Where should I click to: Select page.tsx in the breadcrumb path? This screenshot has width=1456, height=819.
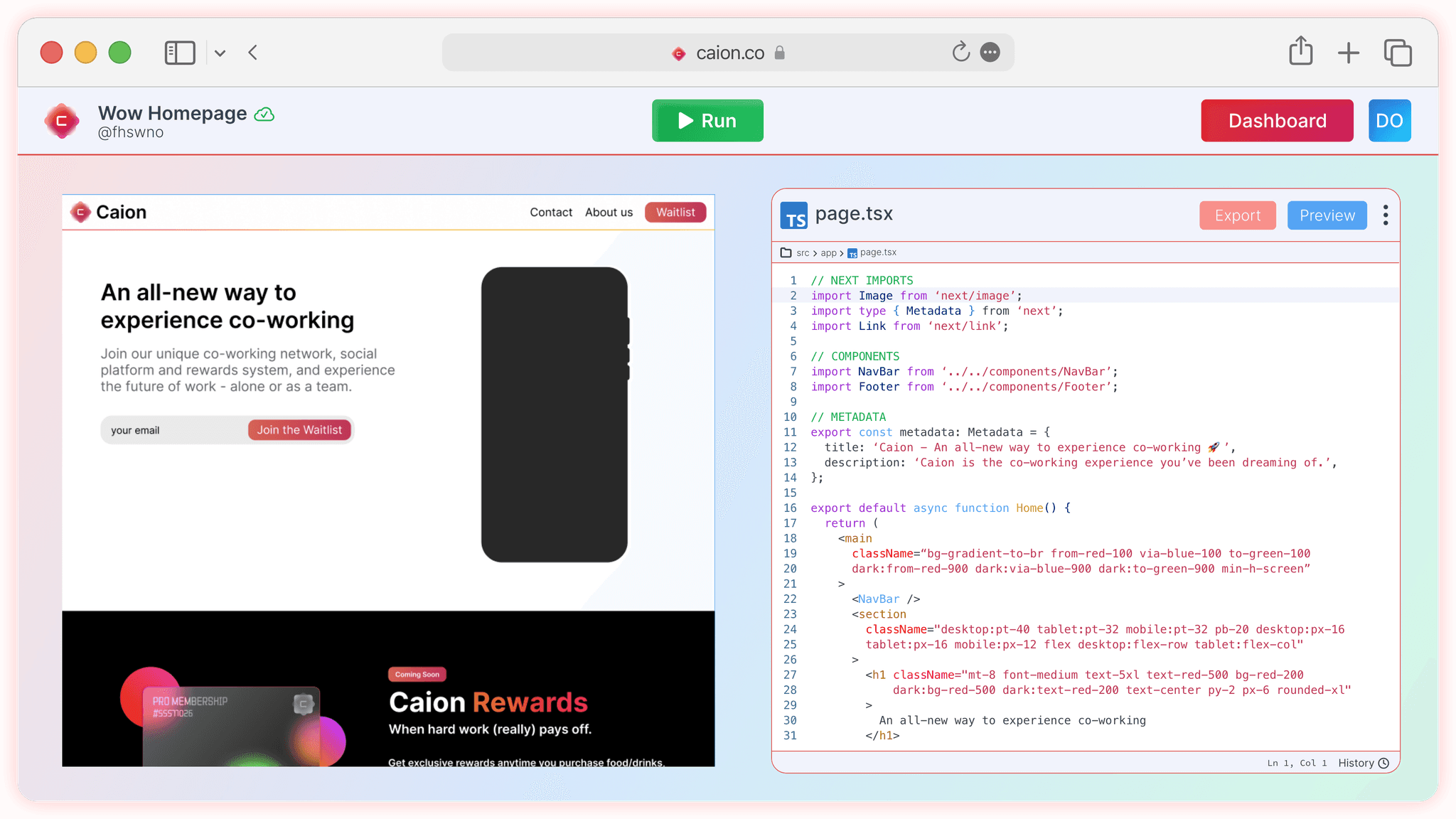[x=878, y=252]
